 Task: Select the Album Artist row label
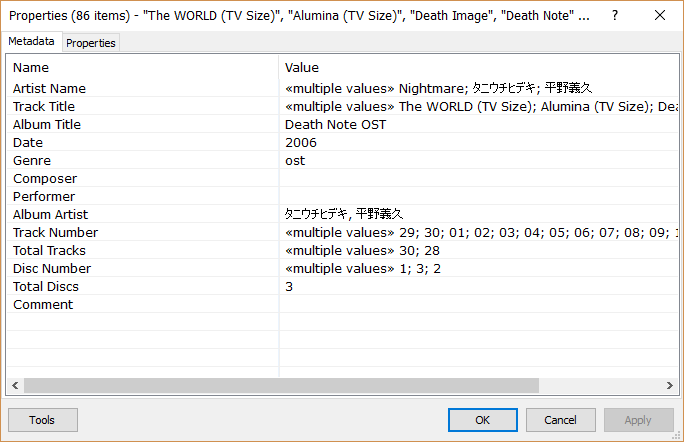(50, 214)
